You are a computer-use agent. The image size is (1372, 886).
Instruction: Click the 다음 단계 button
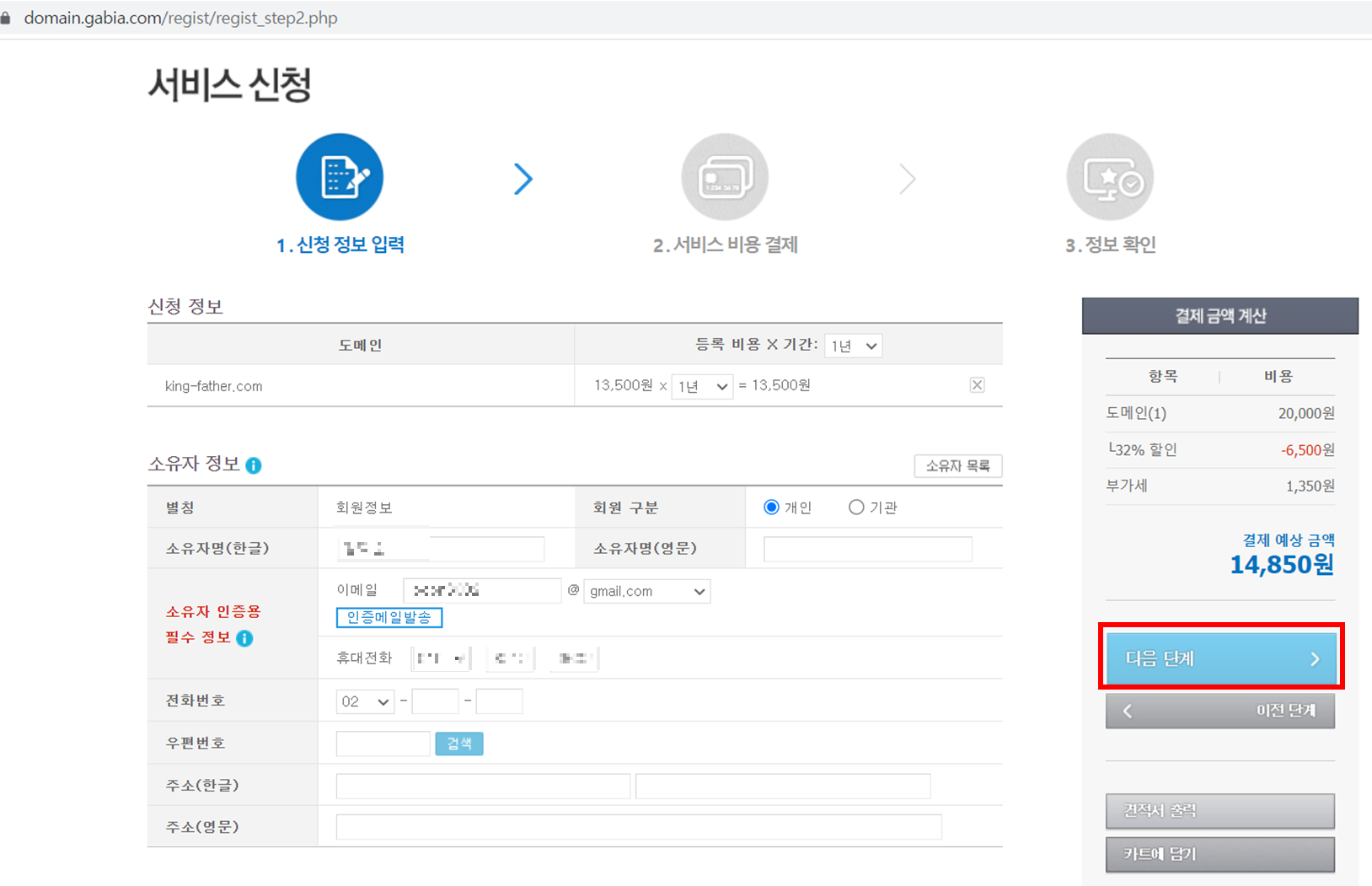1219,658
